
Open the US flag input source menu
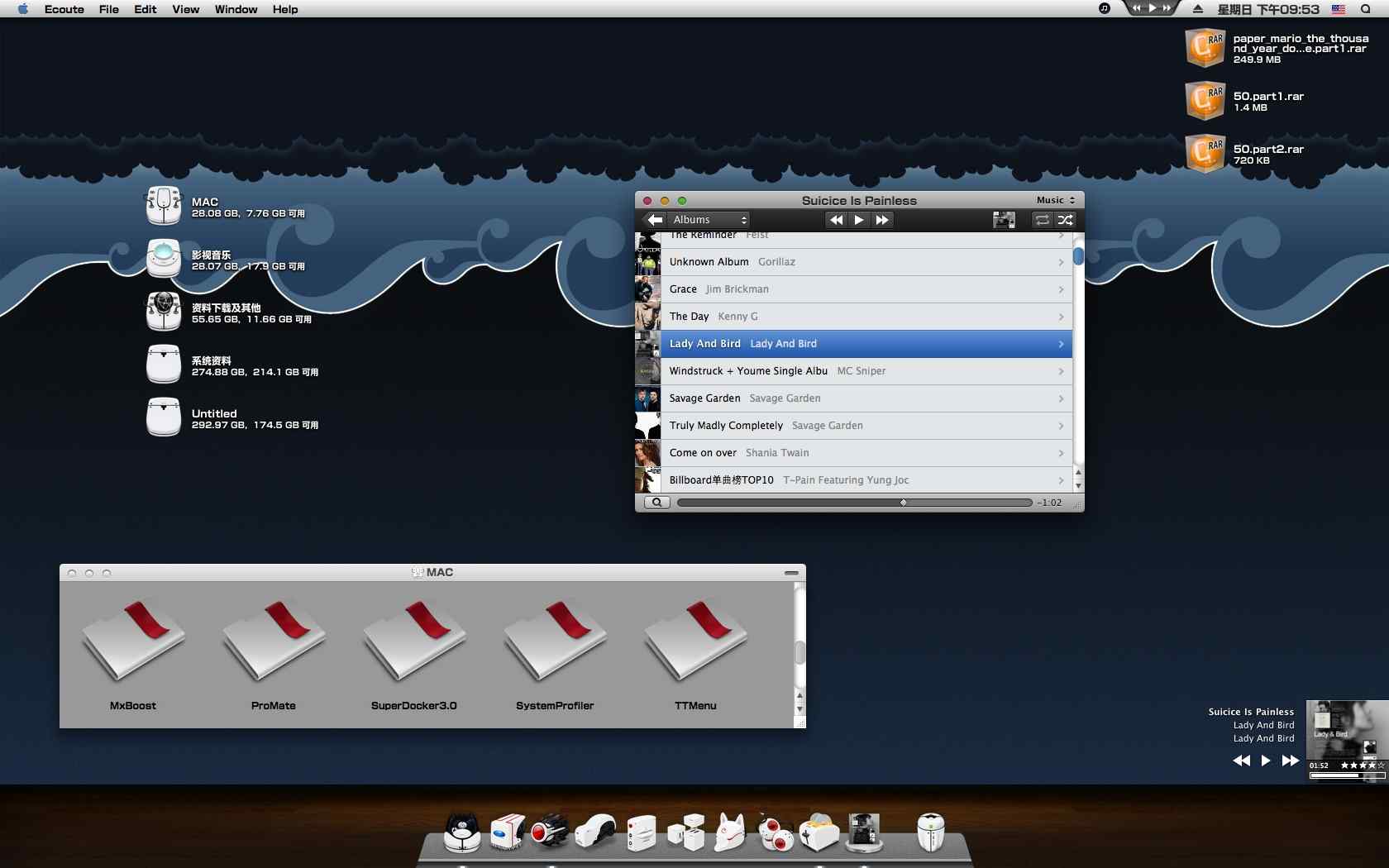(1338, 9)
